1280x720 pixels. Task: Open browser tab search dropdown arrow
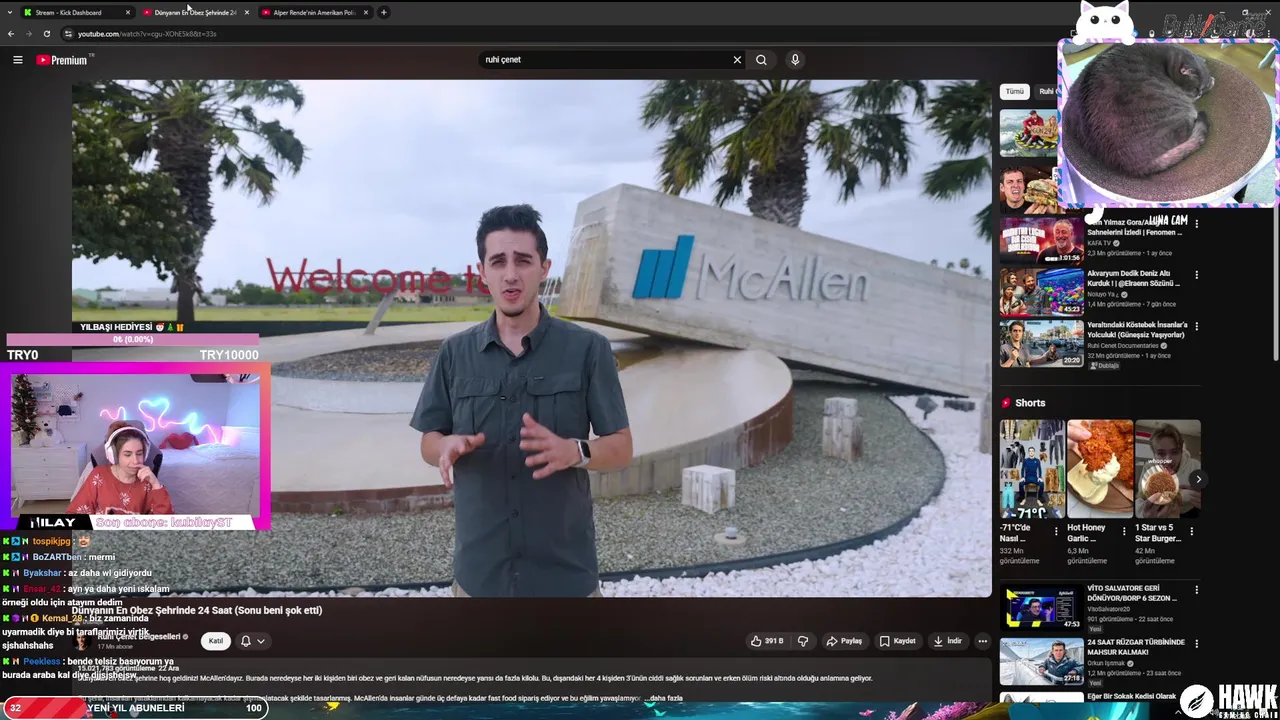(9, 12)
